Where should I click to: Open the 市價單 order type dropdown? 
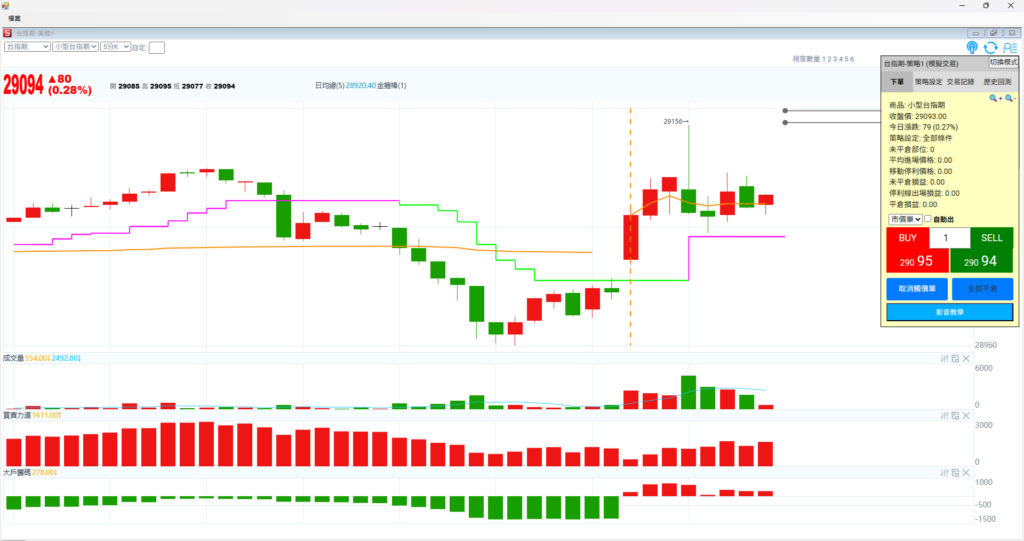click(x=904, y=218)
